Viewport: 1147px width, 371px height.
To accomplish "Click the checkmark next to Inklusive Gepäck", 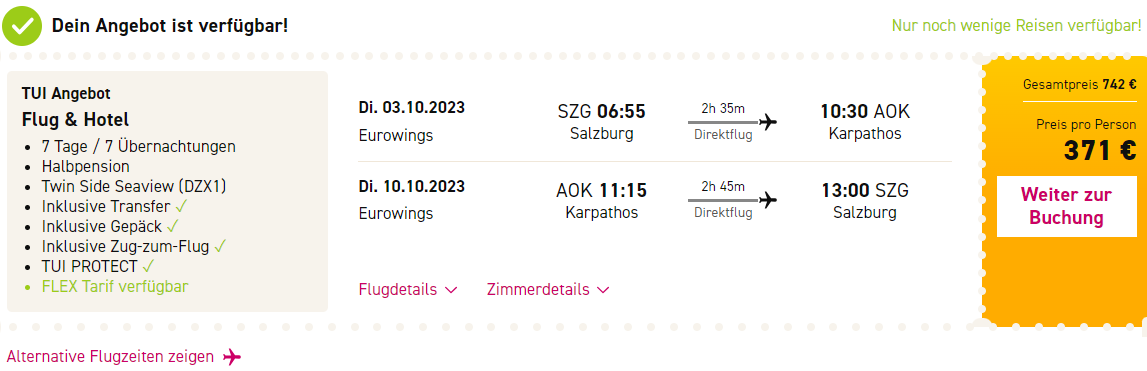I will coord(173,226).
